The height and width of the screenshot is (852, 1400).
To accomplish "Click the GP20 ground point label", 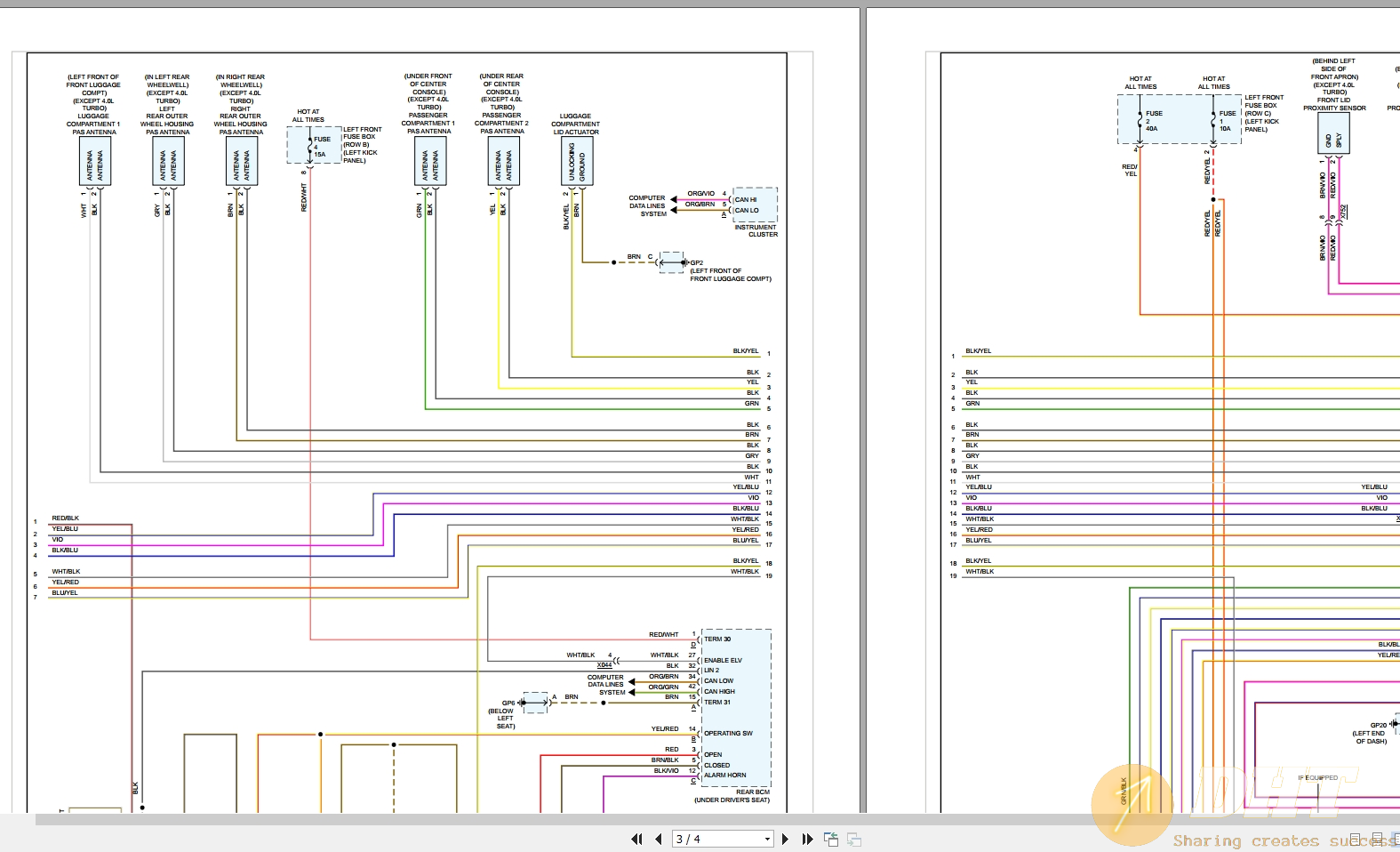I will point(1378,726).
